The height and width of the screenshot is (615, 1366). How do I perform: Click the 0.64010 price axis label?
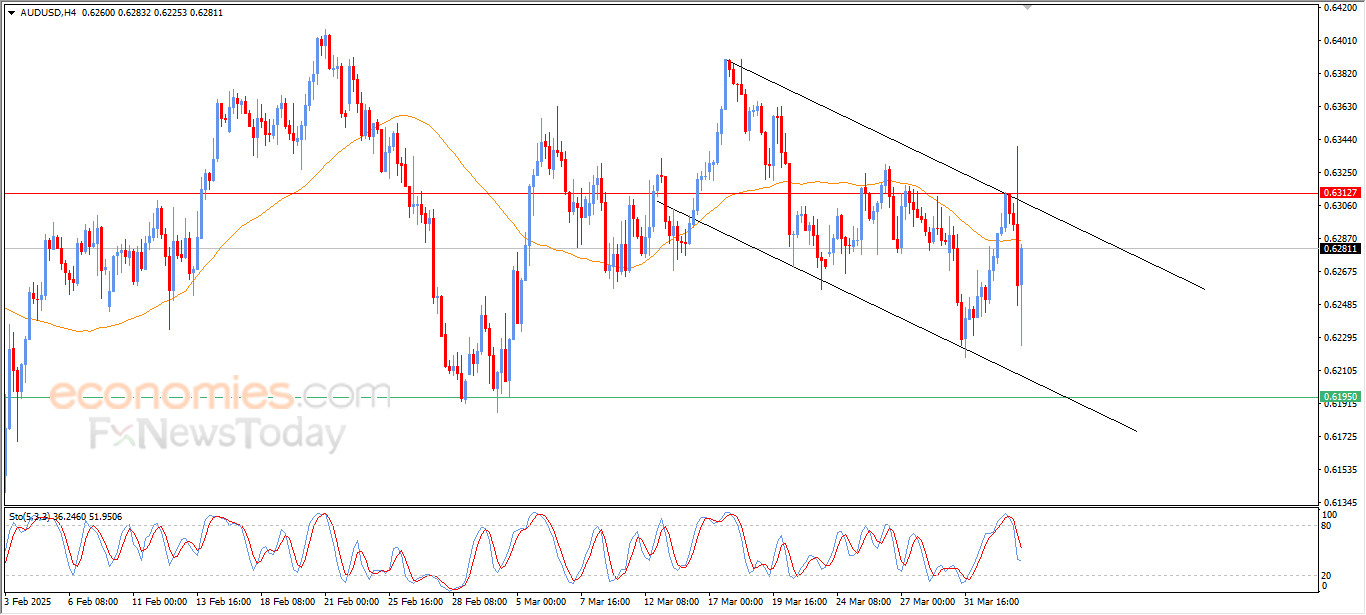(1340, 40)
